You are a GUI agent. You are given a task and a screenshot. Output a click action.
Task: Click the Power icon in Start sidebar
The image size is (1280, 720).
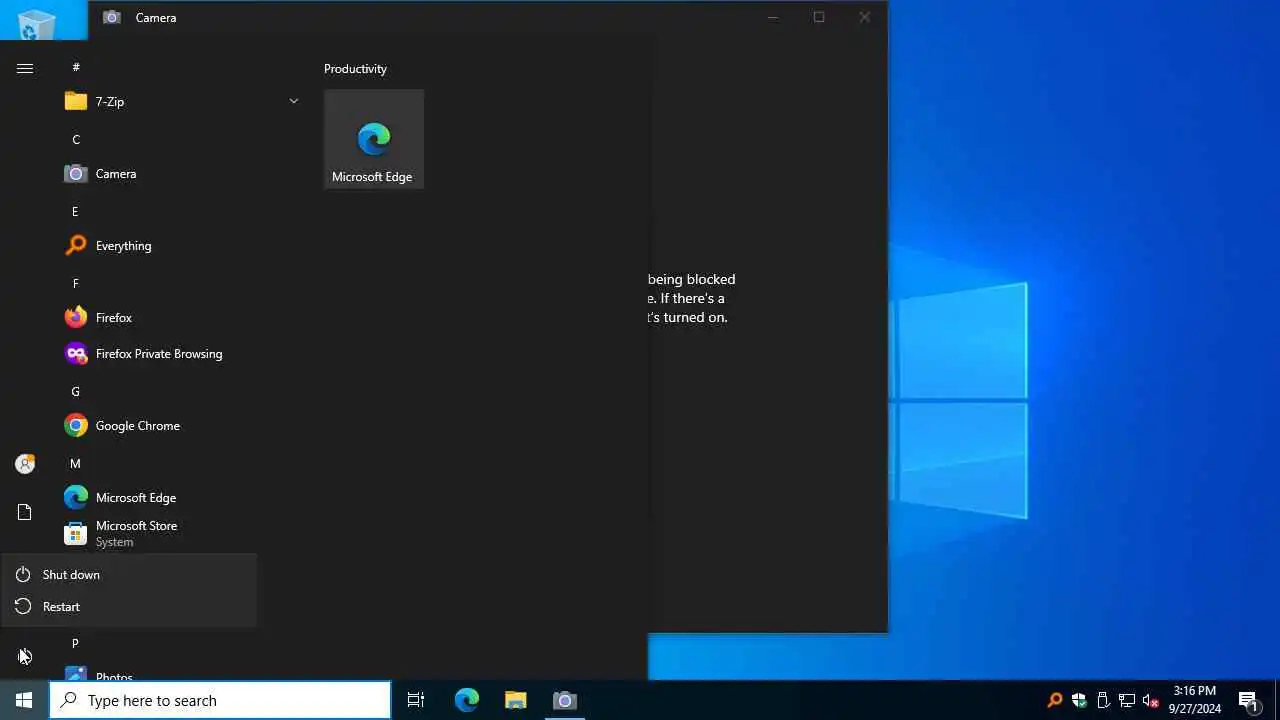pos(25,656)
